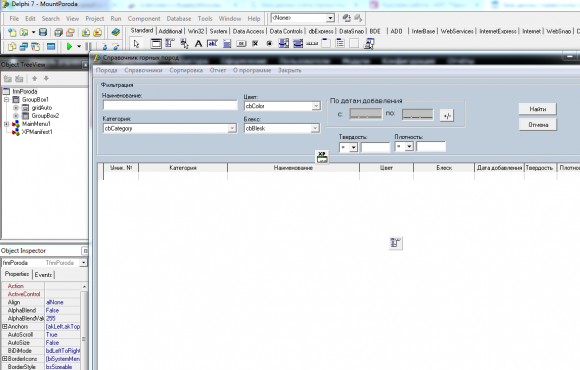Image resolution: width=580 pixels, height=370 pixels.
Task: Pick the Frames component in palette
Action: pyautogui.click(x=156, y=44)
